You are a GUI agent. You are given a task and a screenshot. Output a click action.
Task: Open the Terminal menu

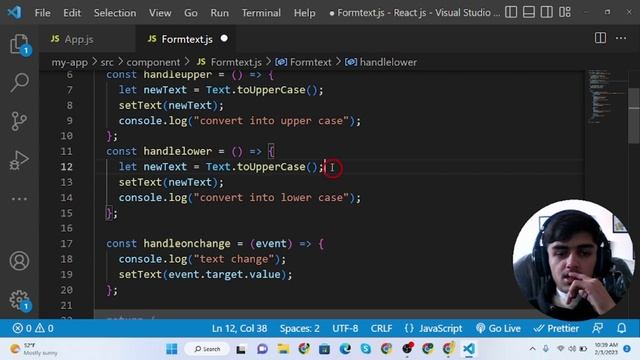261,13
